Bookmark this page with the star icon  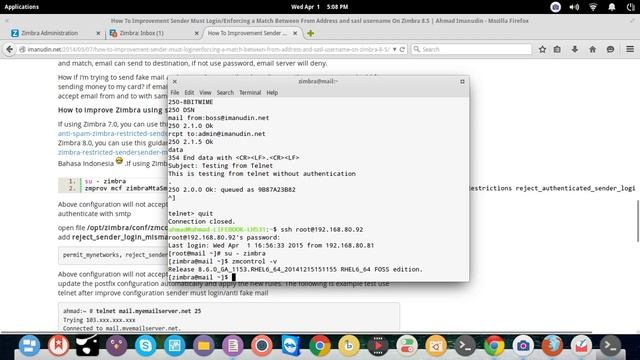click(542, 49)
